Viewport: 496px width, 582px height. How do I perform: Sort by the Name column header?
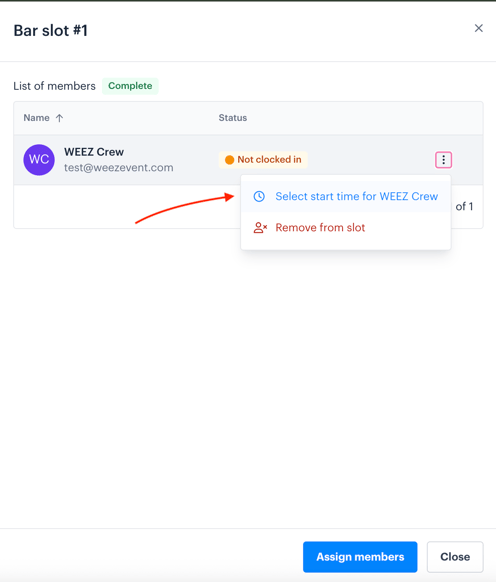(36, 118)
